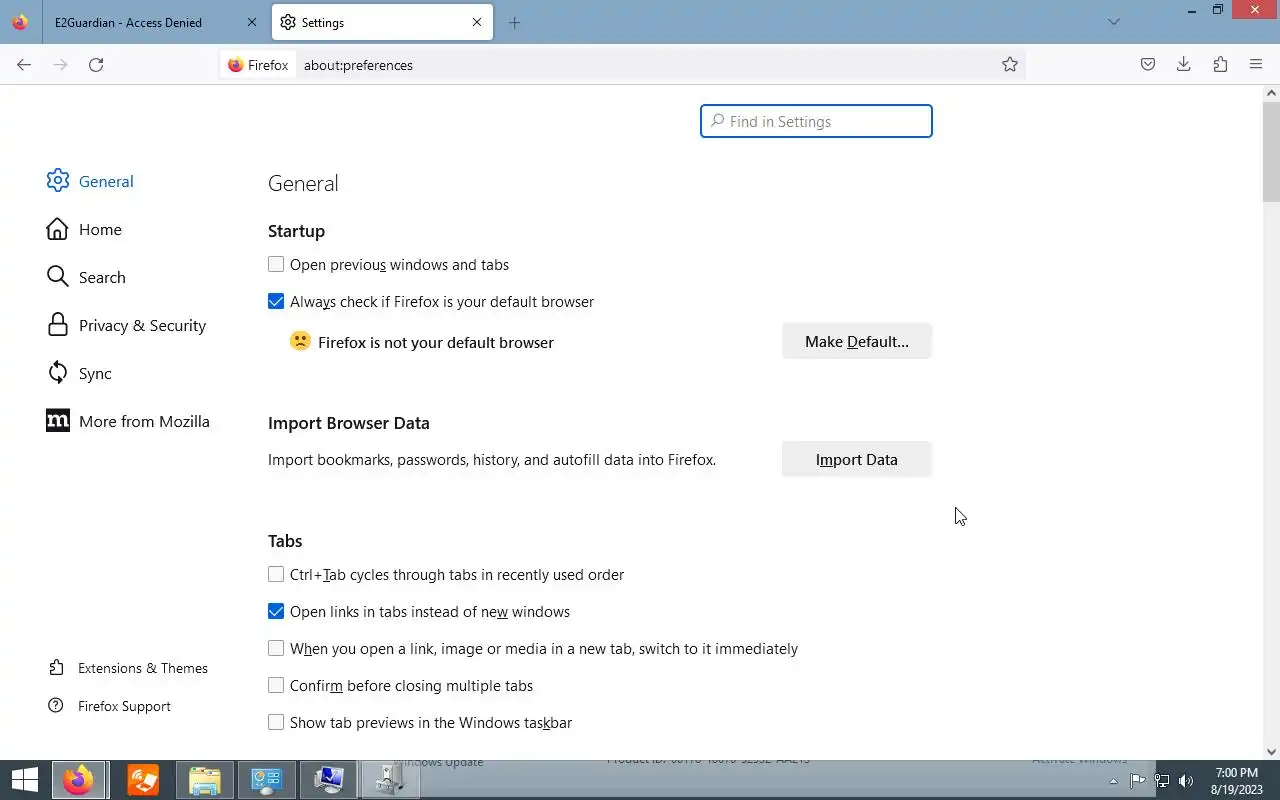Click the scrollbar up arrow
Image resolution: width=1280 pixels, height=800 pixels.
click(x=1272, y=93)
